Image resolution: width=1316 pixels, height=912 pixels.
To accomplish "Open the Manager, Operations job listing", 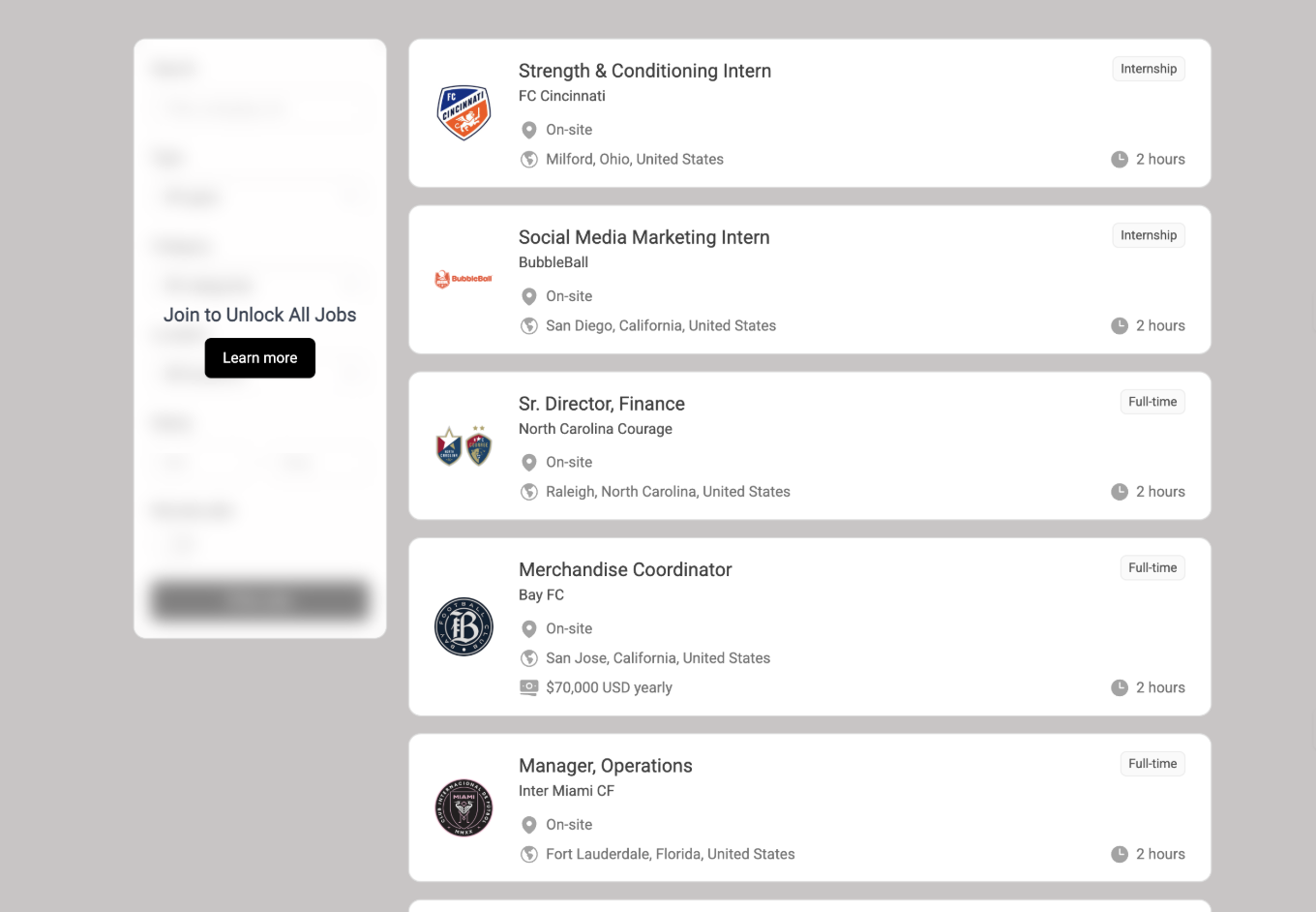I will click(x=606, y=766).
